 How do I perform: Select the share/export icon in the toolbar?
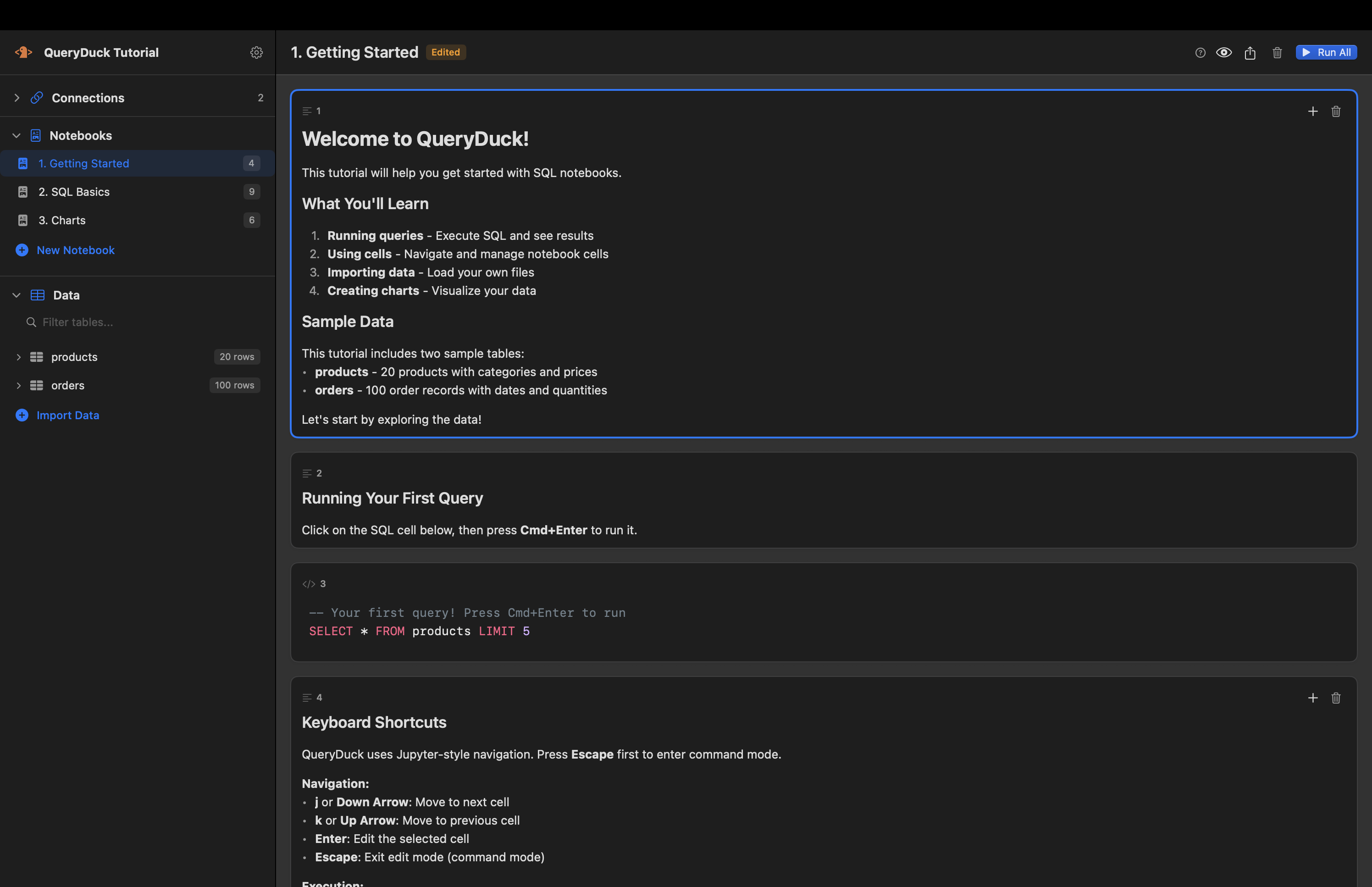pyautogui.click(x=1250, y=52)
